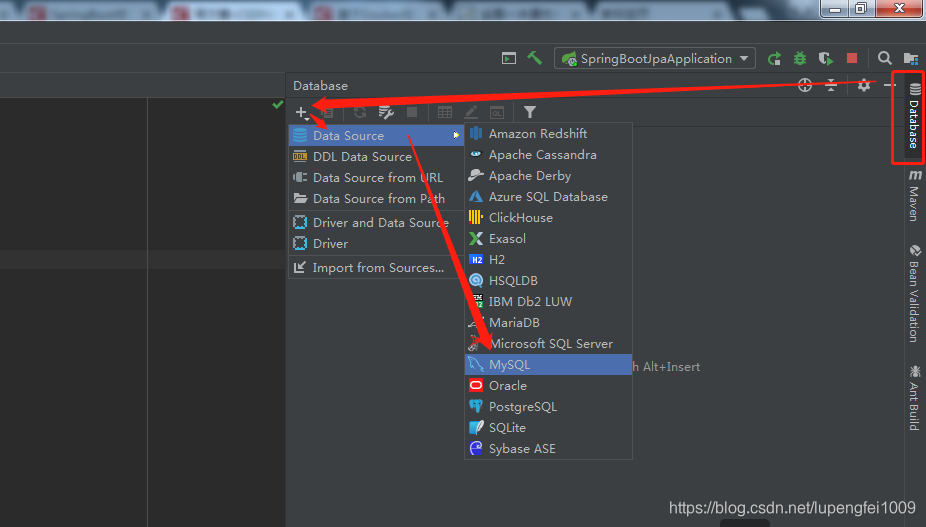The image size is (926, 527).
Task: Select Azure SQL Database
Action: click(x=549, y=197)
